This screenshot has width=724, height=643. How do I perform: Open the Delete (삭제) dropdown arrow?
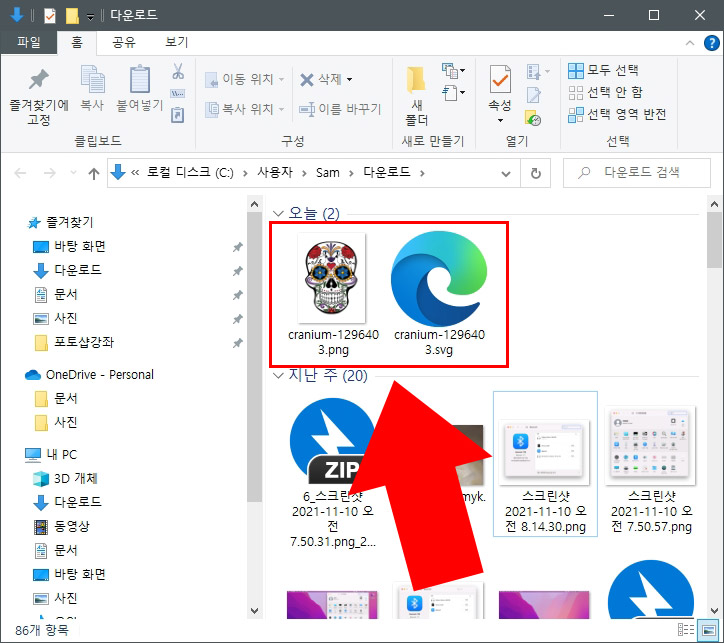pos(350,79)
